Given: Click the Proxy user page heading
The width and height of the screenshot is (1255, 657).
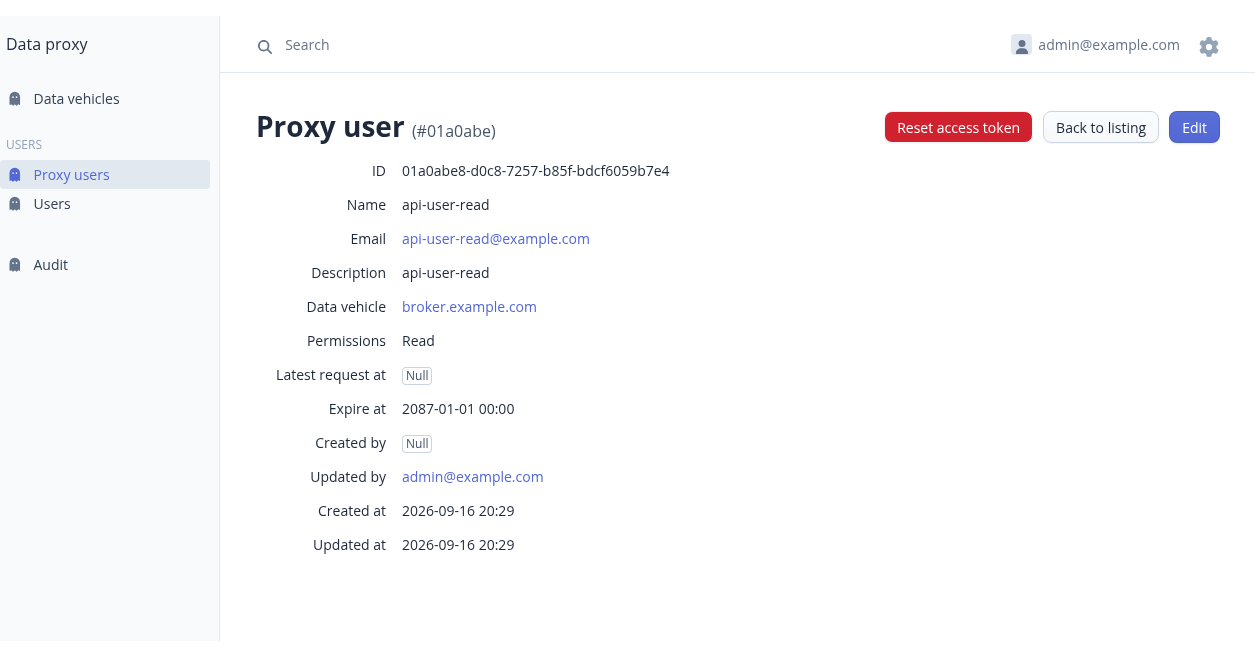Looking at the screenshot, I should coord(330,127).
